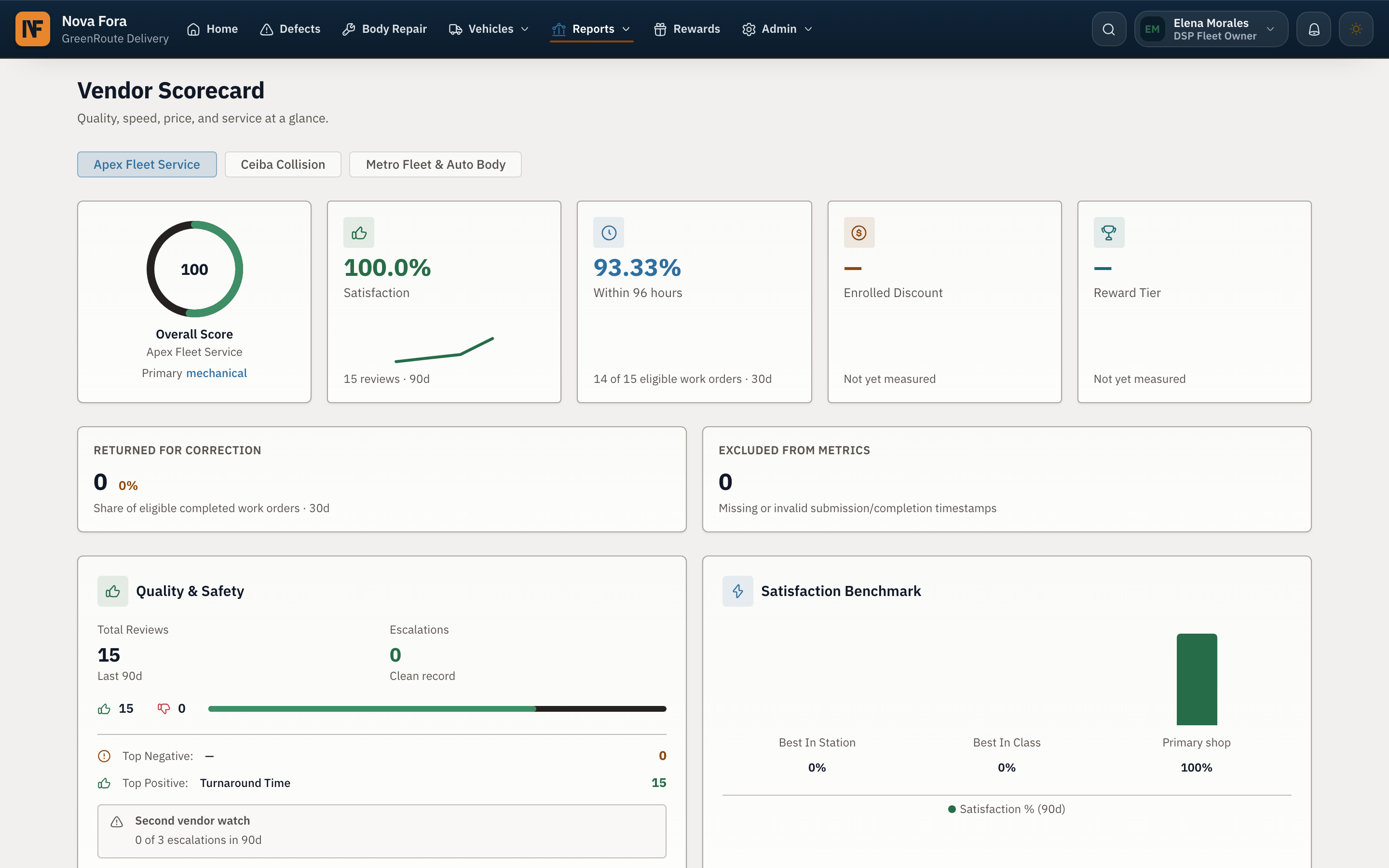Click the thumbs-up count 15 icon
The height and width of the screenshot is (868, 1389).
[104, 708]
